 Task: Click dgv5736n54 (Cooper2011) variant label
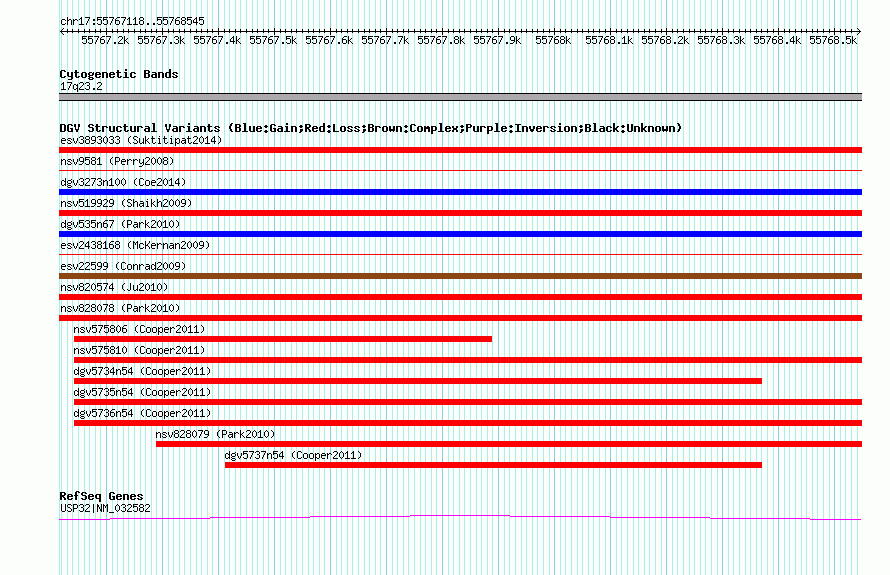coord(142,413)
